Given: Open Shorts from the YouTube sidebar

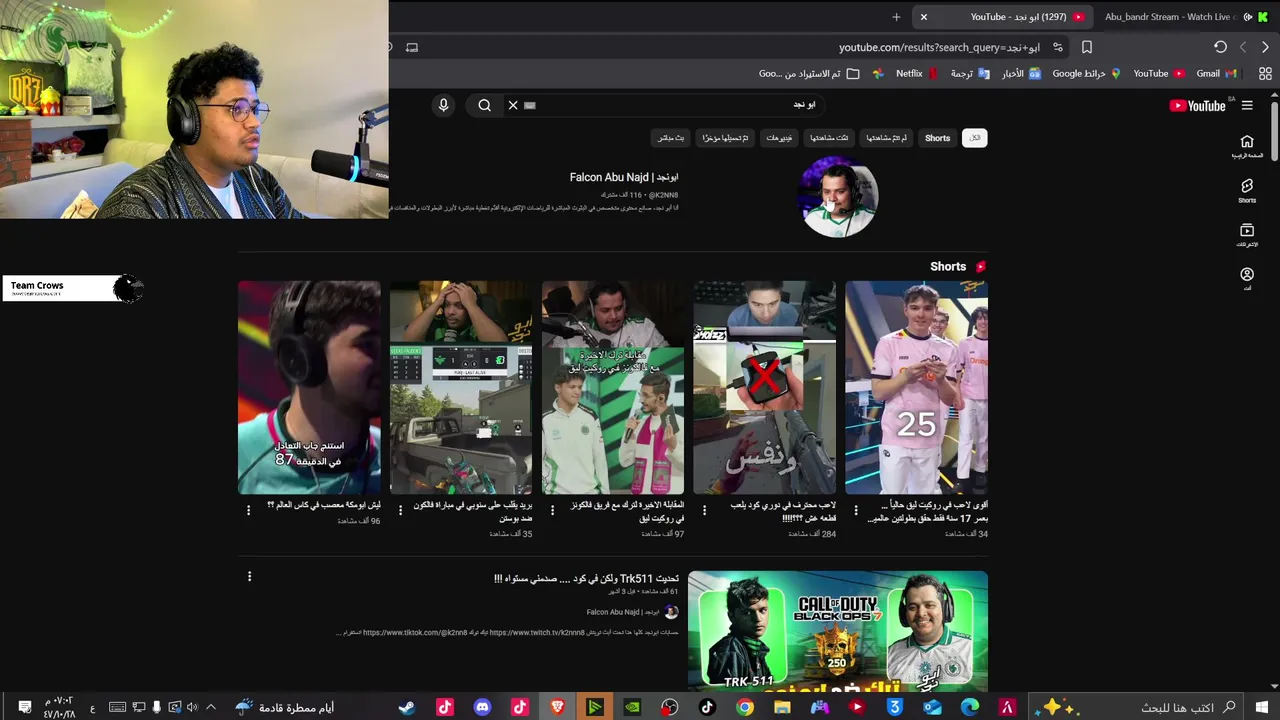Looking at the screenshot, I should click(1247, 190).
